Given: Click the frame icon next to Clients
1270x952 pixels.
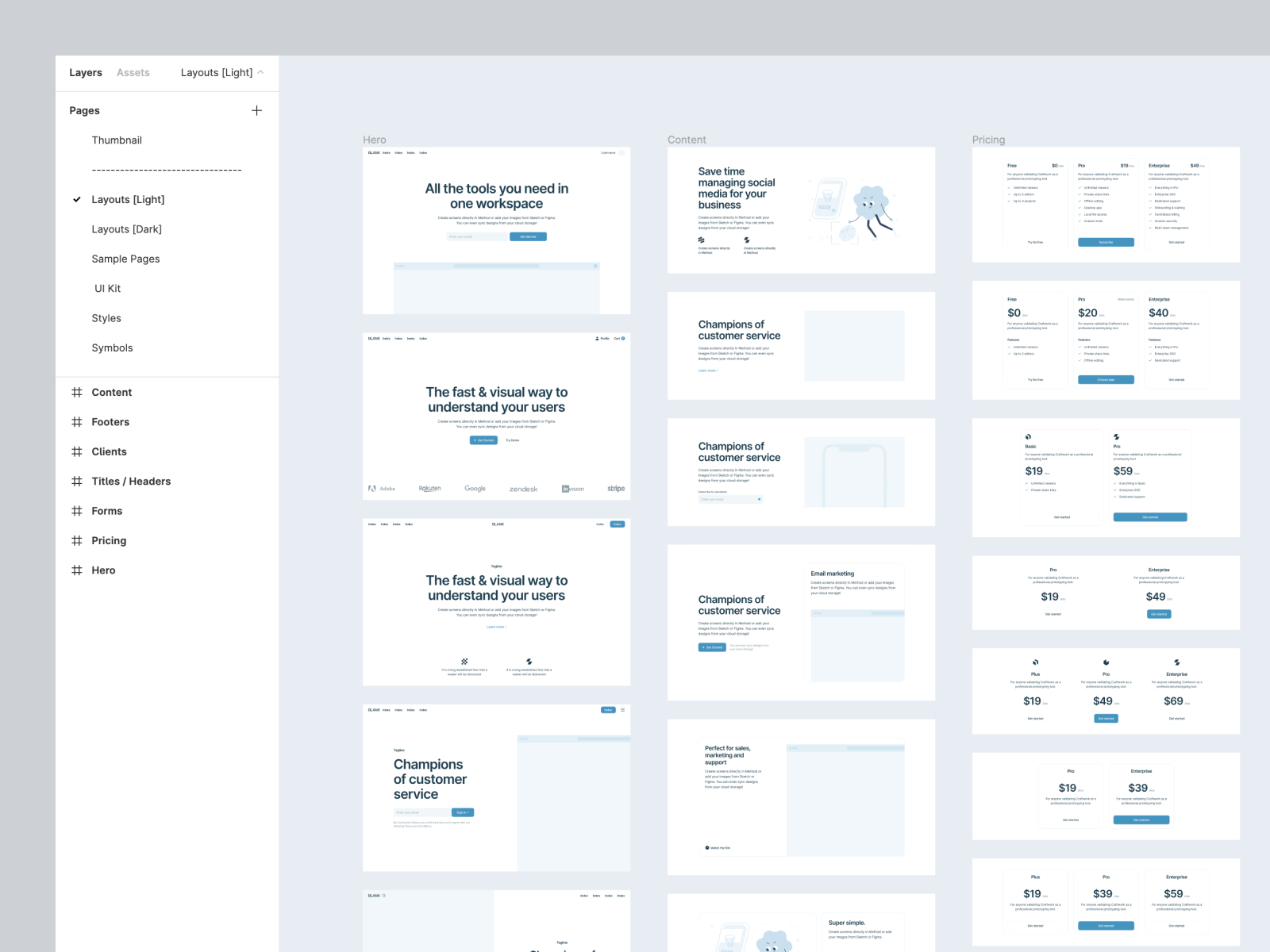Looking at the screenshot, I should [x=78, y=451].
